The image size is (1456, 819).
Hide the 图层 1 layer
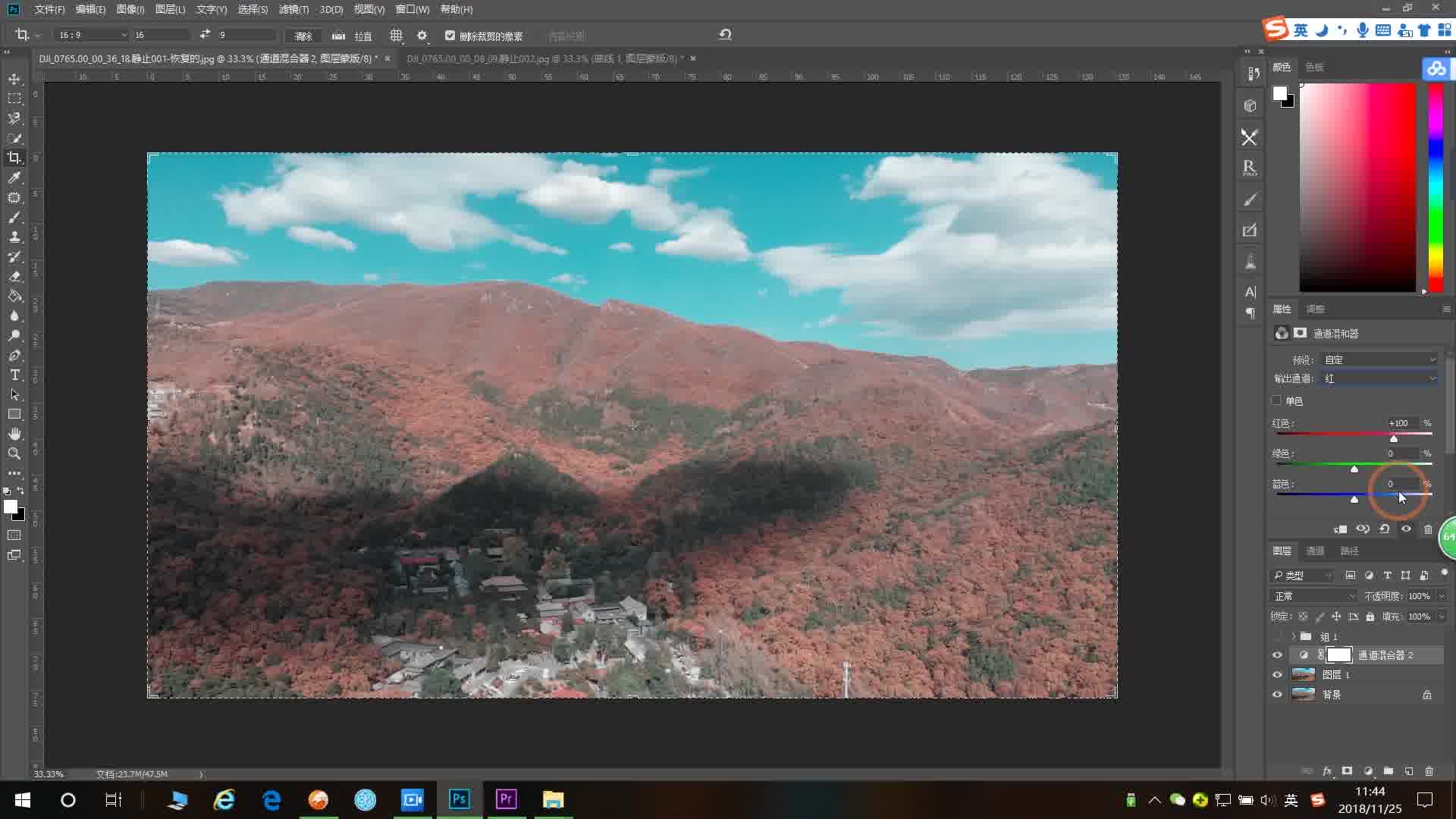[1277, 675]
